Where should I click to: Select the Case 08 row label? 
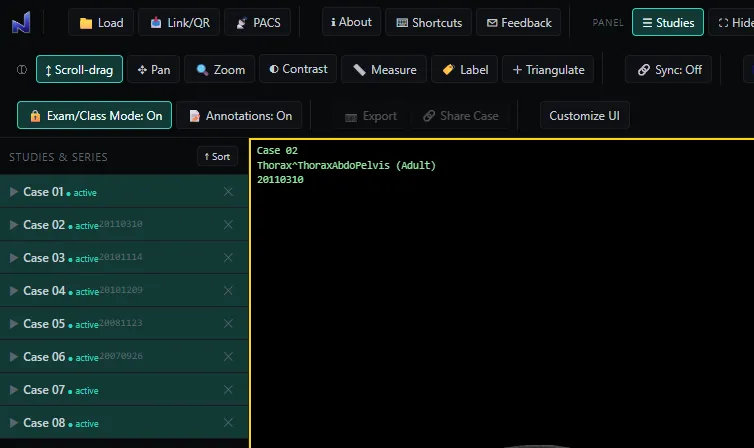click(44, 423)
